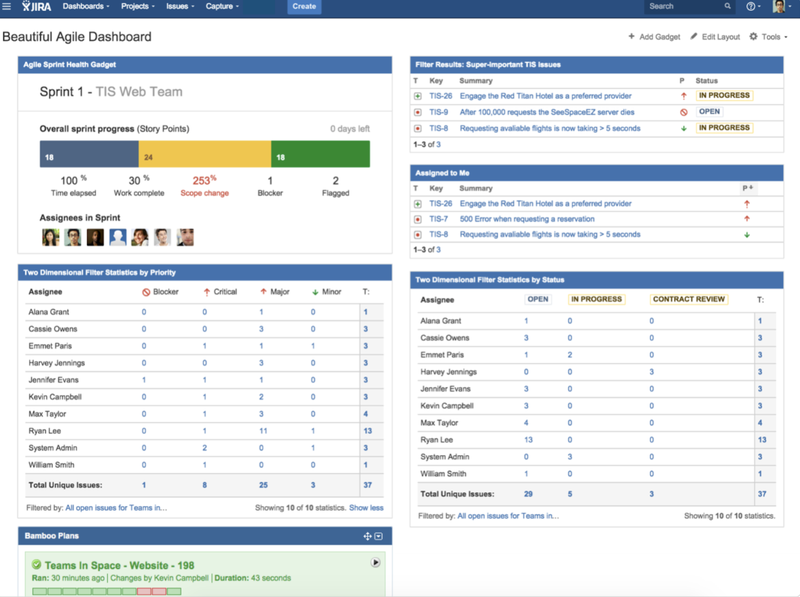
Task: Click the TIS-26 story type icon in Filter Results
Action: 417,96
